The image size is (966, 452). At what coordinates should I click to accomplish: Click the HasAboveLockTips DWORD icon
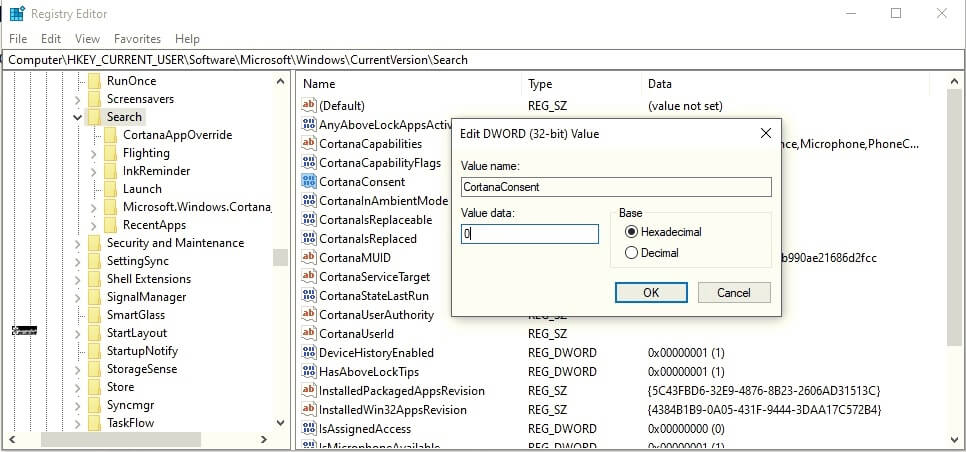coord(309,372)
